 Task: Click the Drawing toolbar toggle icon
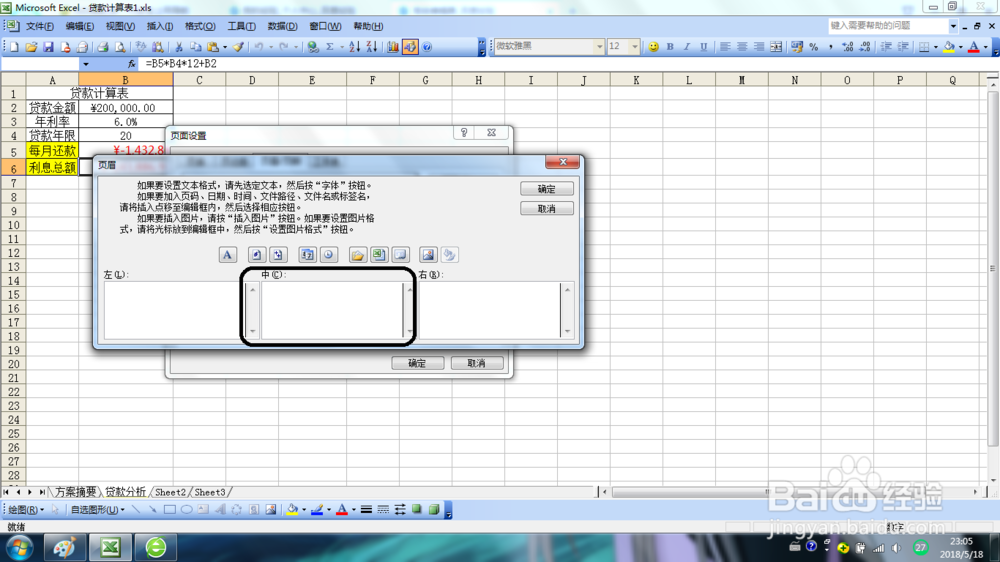tap(410, 47)
